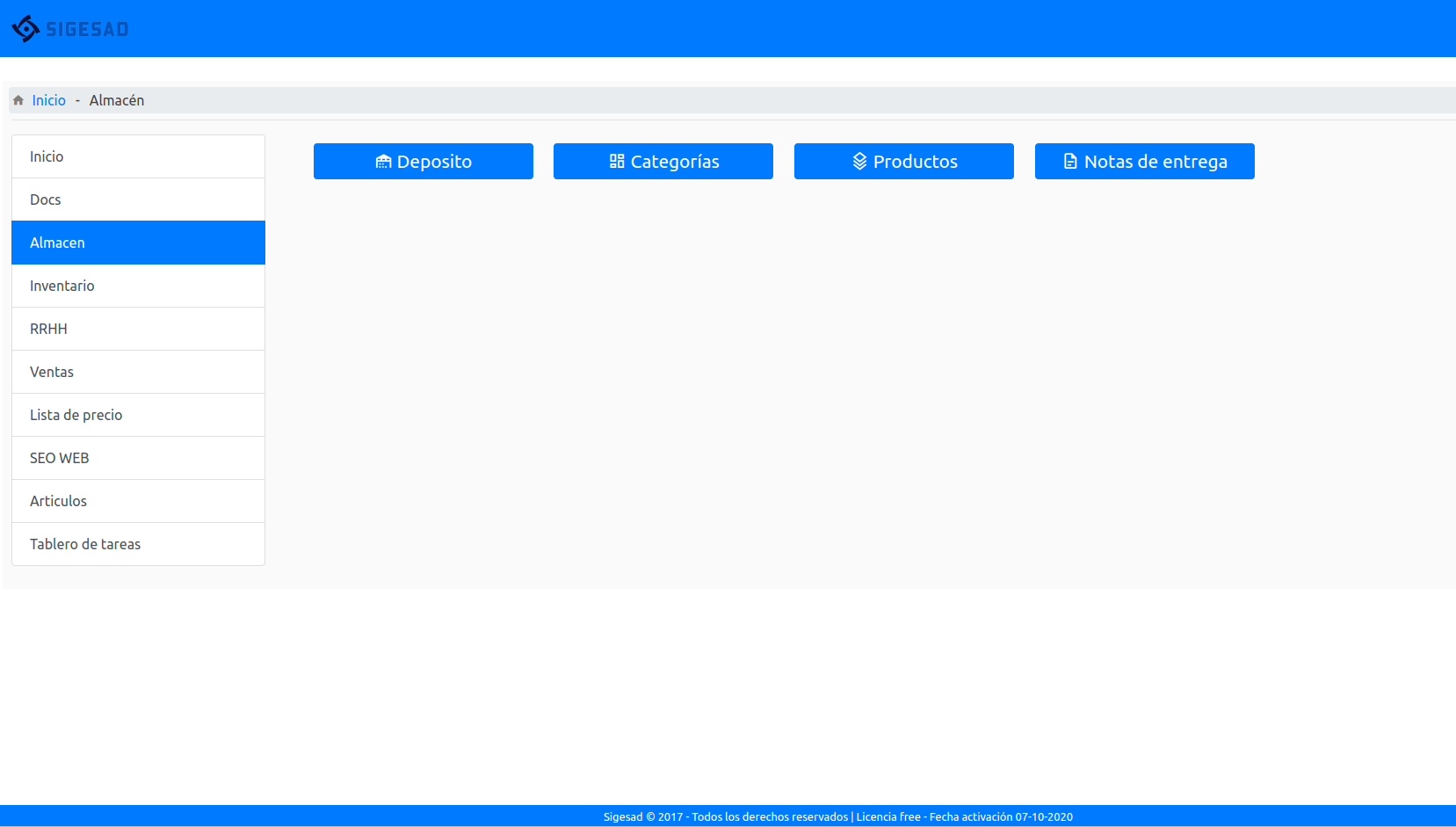Click the grid icon on Categorías

[x=617, y=162]
